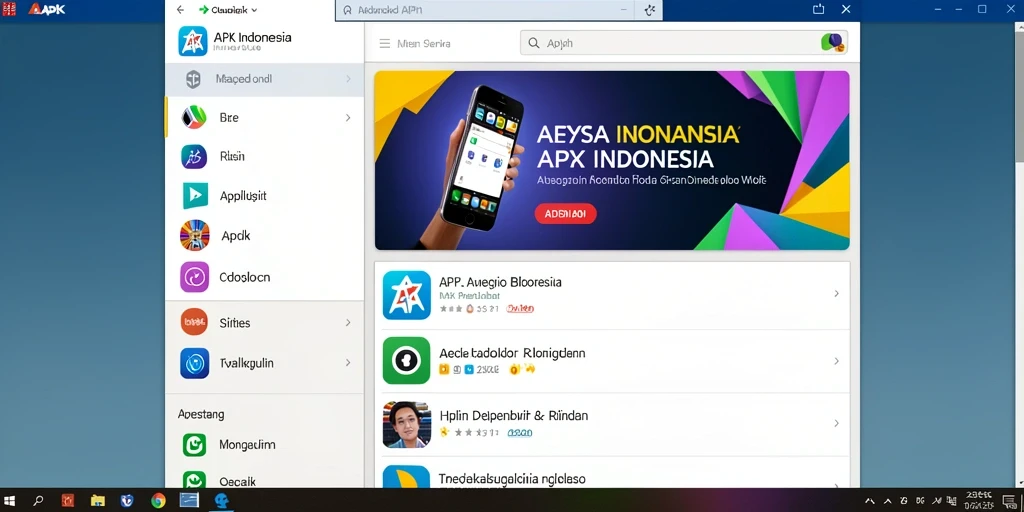1024x512 pixels.
Task: Open the Hplin Delpenbuit portrait thumbnail
Action: 406,424
